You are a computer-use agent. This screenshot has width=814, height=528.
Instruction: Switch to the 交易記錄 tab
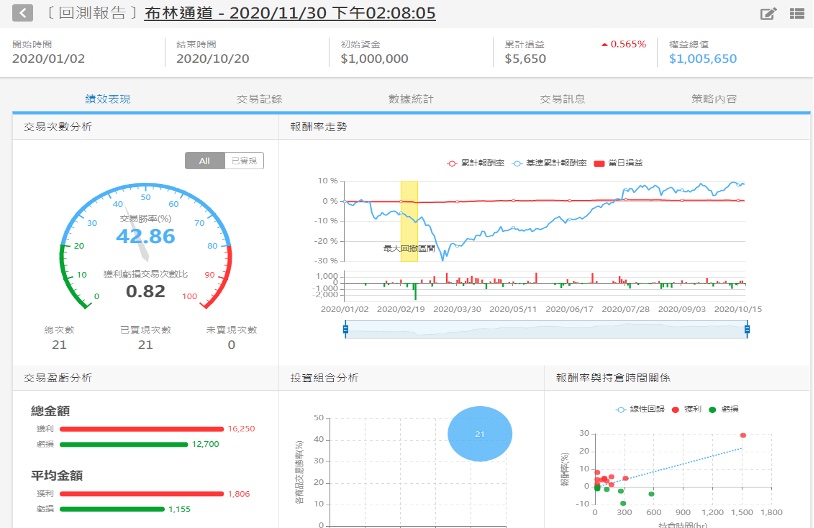260,99
